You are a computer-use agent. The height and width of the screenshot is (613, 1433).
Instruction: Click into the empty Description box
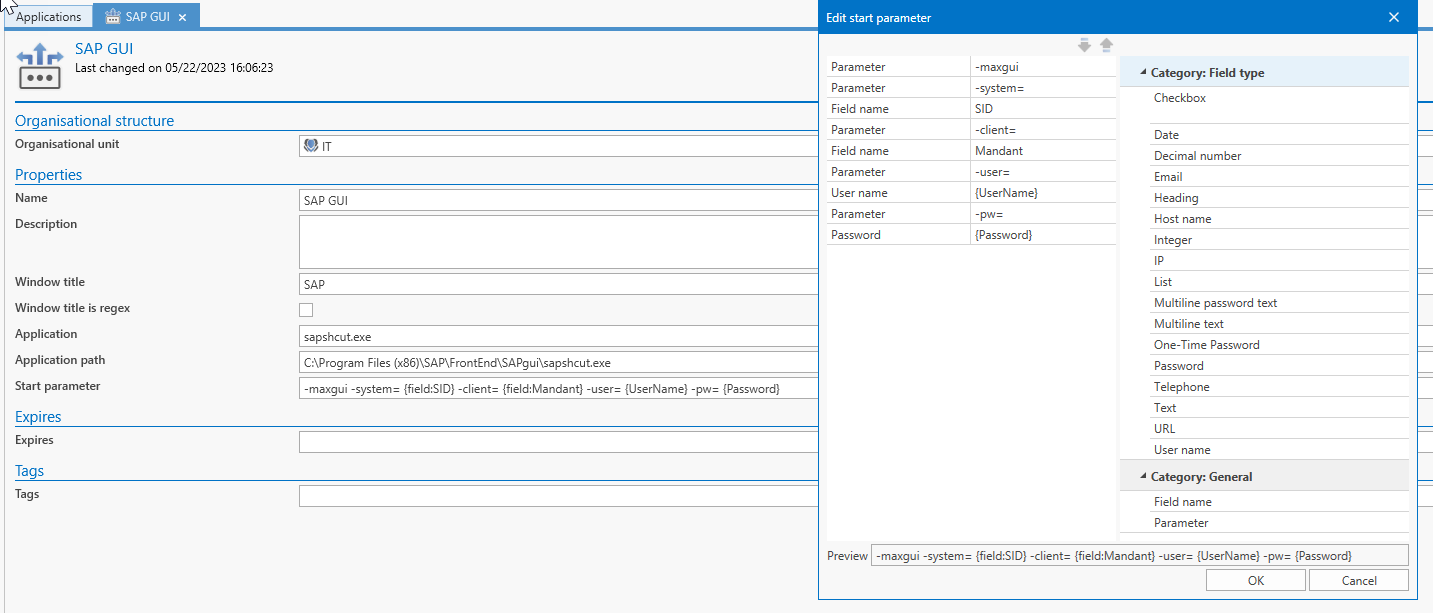coord(558,242)
